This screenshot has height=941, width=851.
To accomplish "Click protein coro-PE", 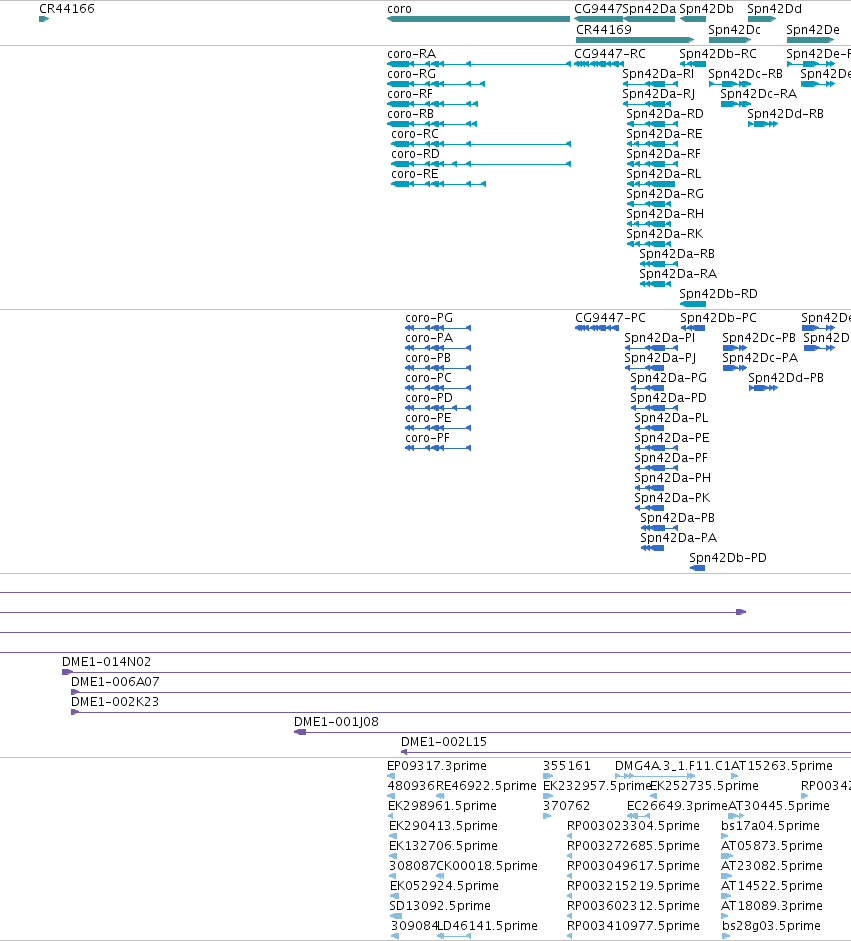I will pyautogui.click(x=429, y=418).
